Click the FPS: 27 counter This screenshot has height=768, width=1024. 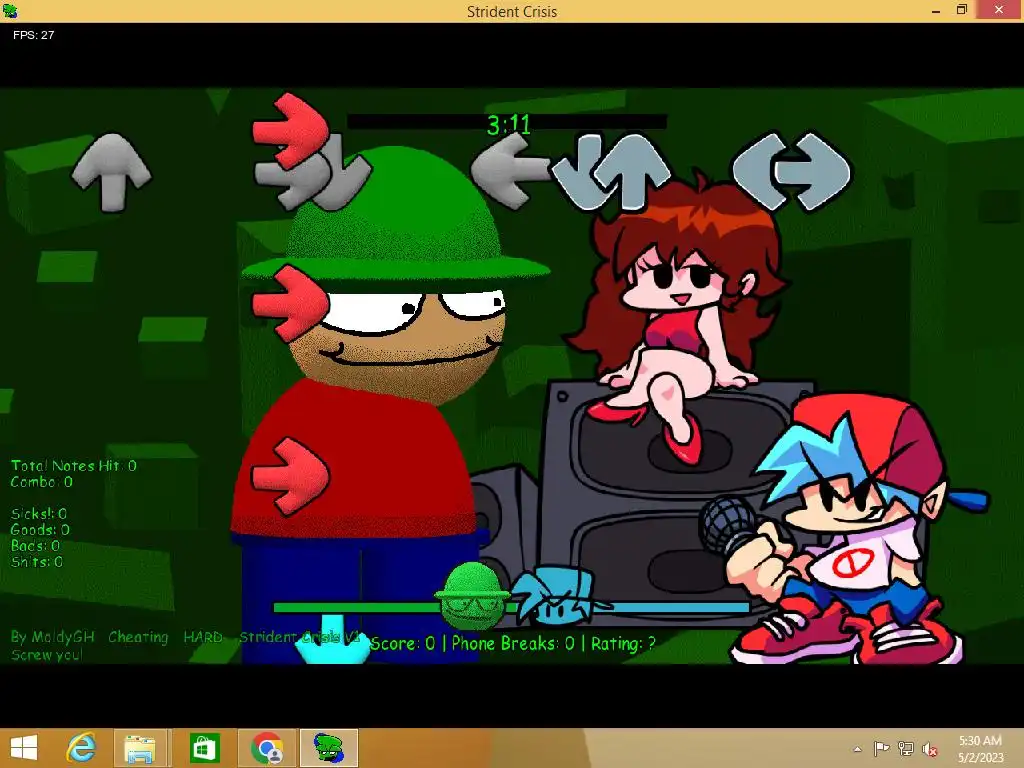click(x=33, y=35)
